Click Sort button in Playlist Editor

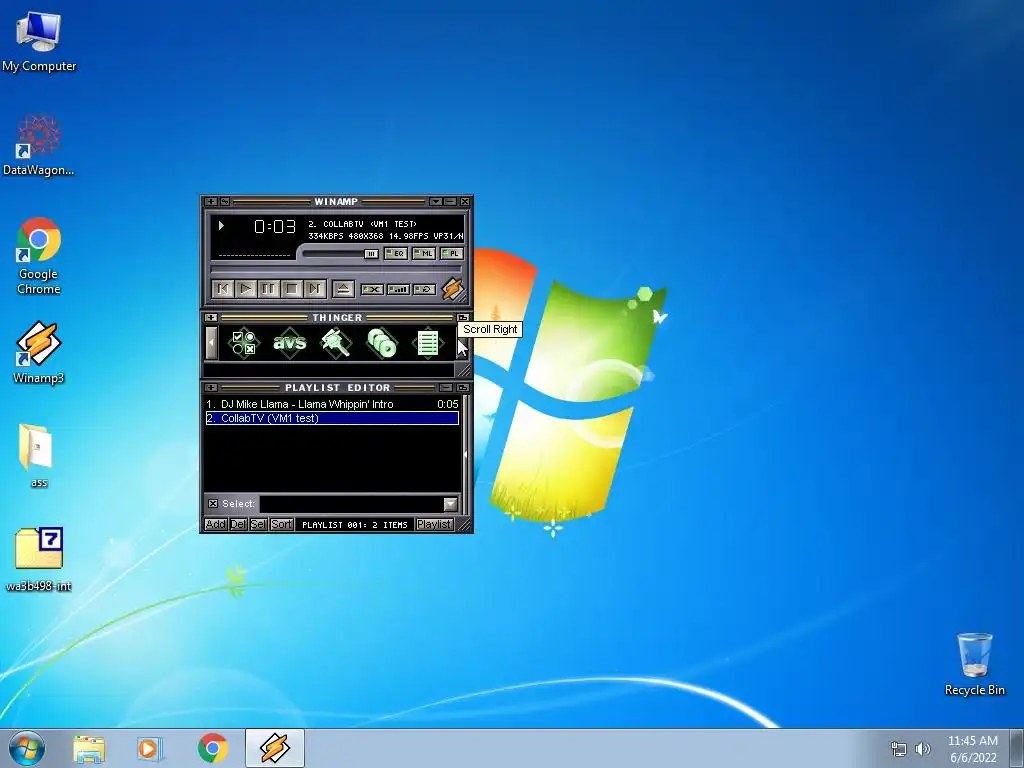tap(281, 524)
